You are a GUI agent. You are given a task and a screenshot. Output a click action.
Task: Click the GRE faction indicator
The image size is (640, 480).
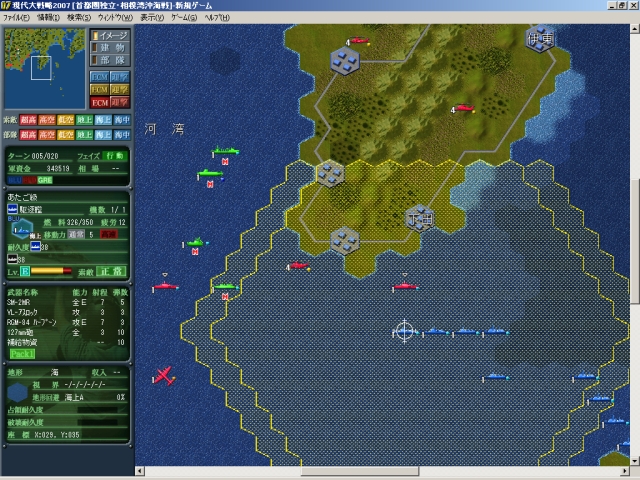pyautogui.click(x=45, y=180)
